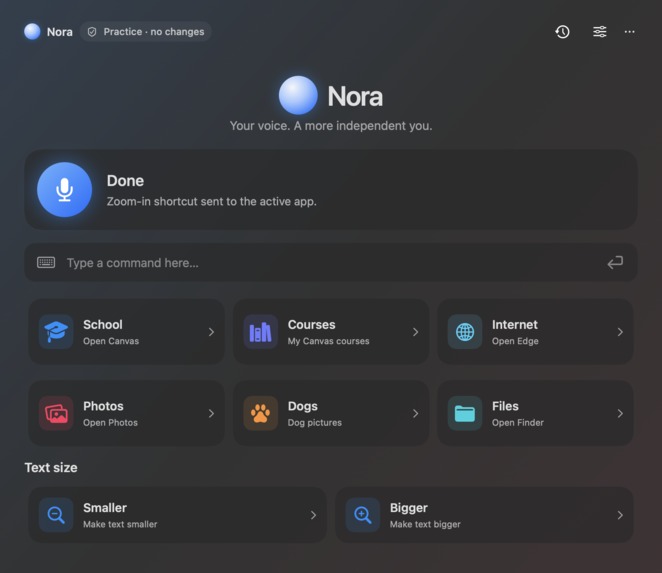Click the Bigger zoom-in magnifier icon
Viewport: 662px width, 573px height.
(x=363, y=515)
